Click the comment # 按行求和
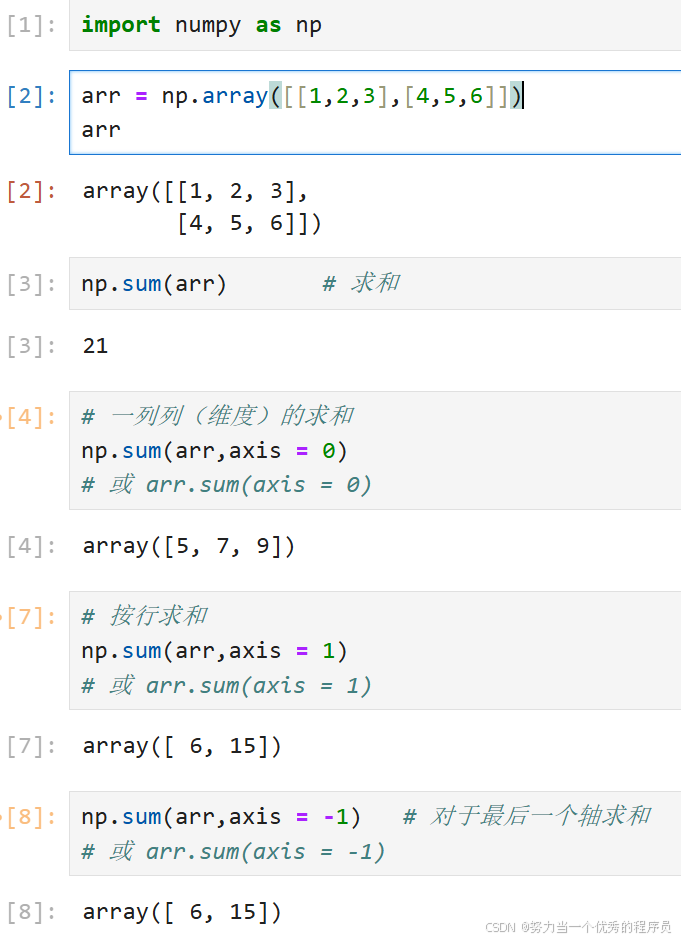The height and width of the screenshot is (941, 681). click(x=145, y=616)
